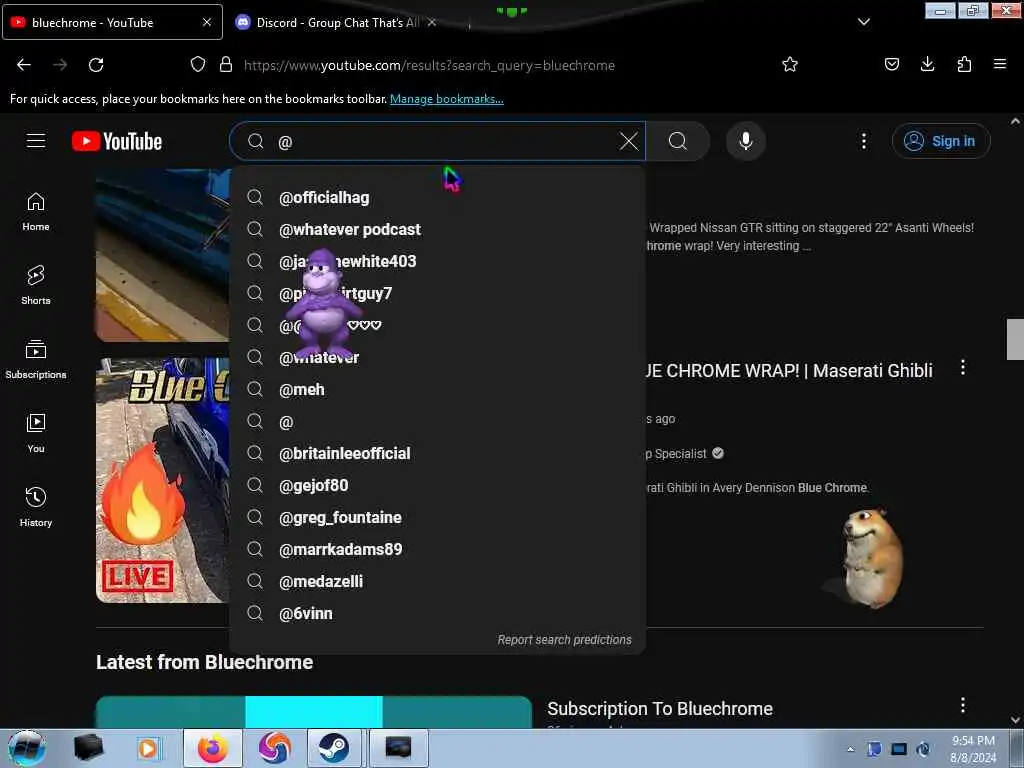Open the media player taskbar icon

(x=148, y=748)
